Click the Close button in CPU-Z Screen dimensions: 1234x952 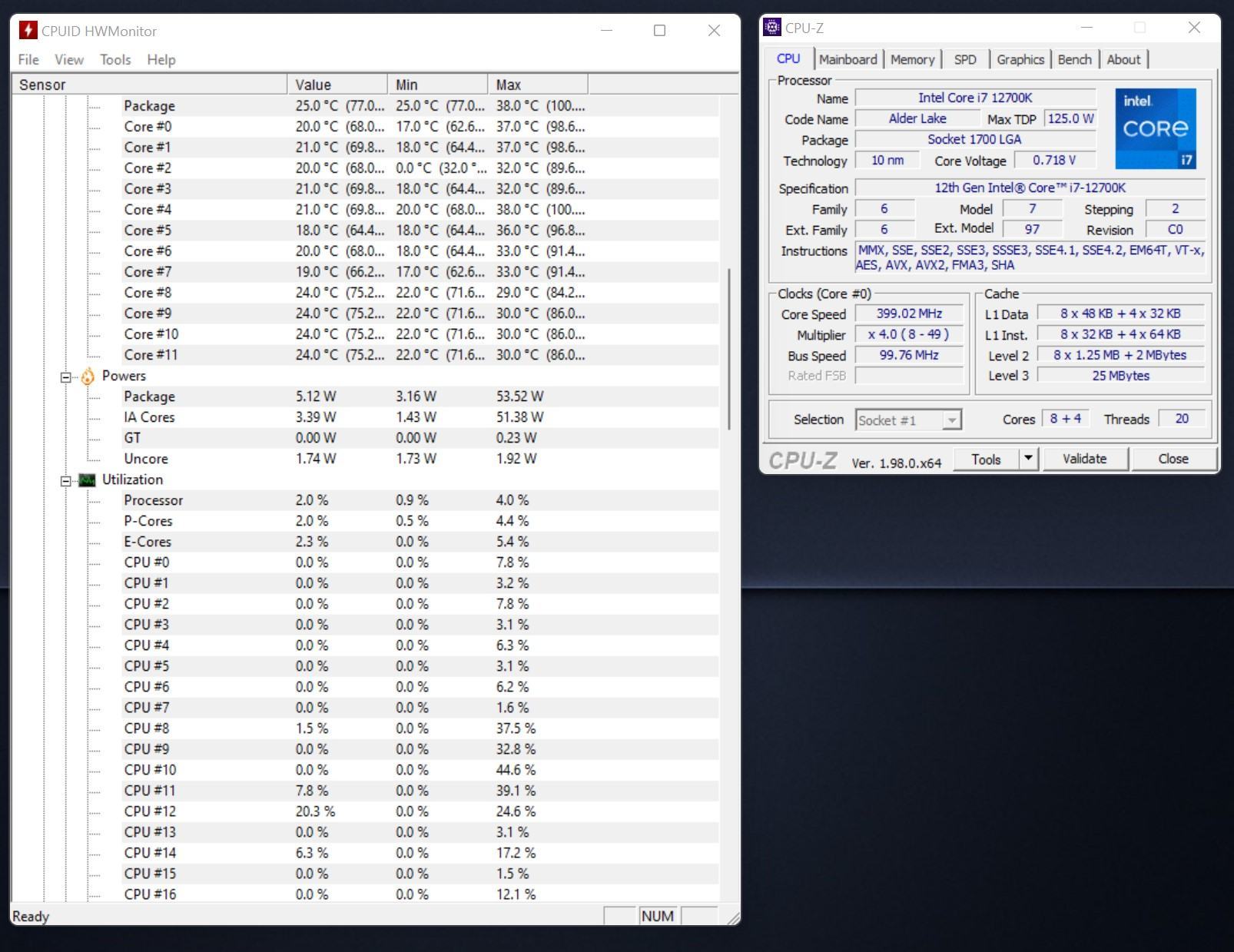click(1173, 459)
